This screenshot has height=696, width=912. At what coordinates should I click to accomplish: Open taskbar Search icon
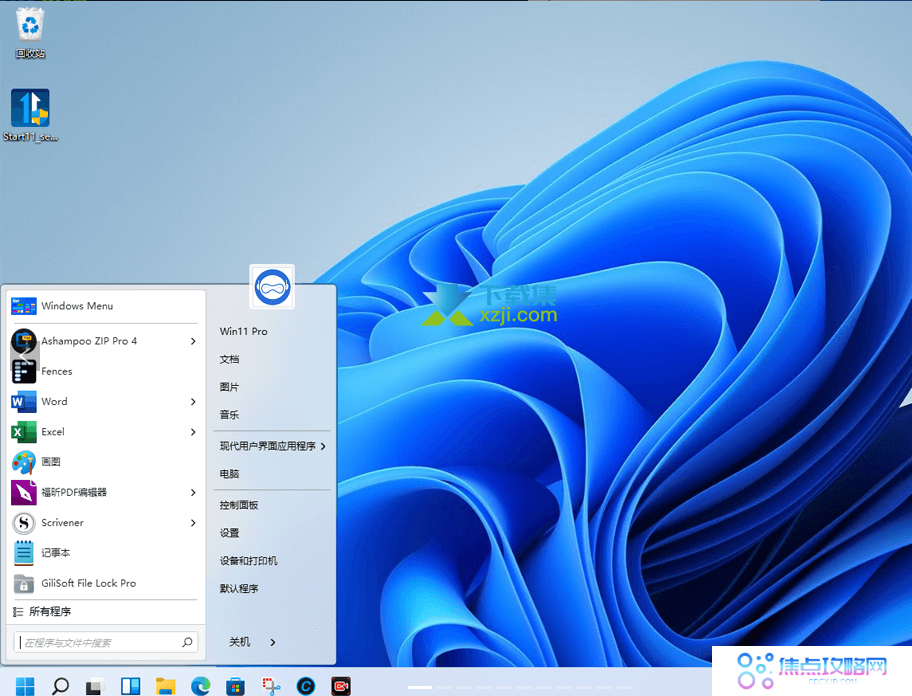(60, 686)
